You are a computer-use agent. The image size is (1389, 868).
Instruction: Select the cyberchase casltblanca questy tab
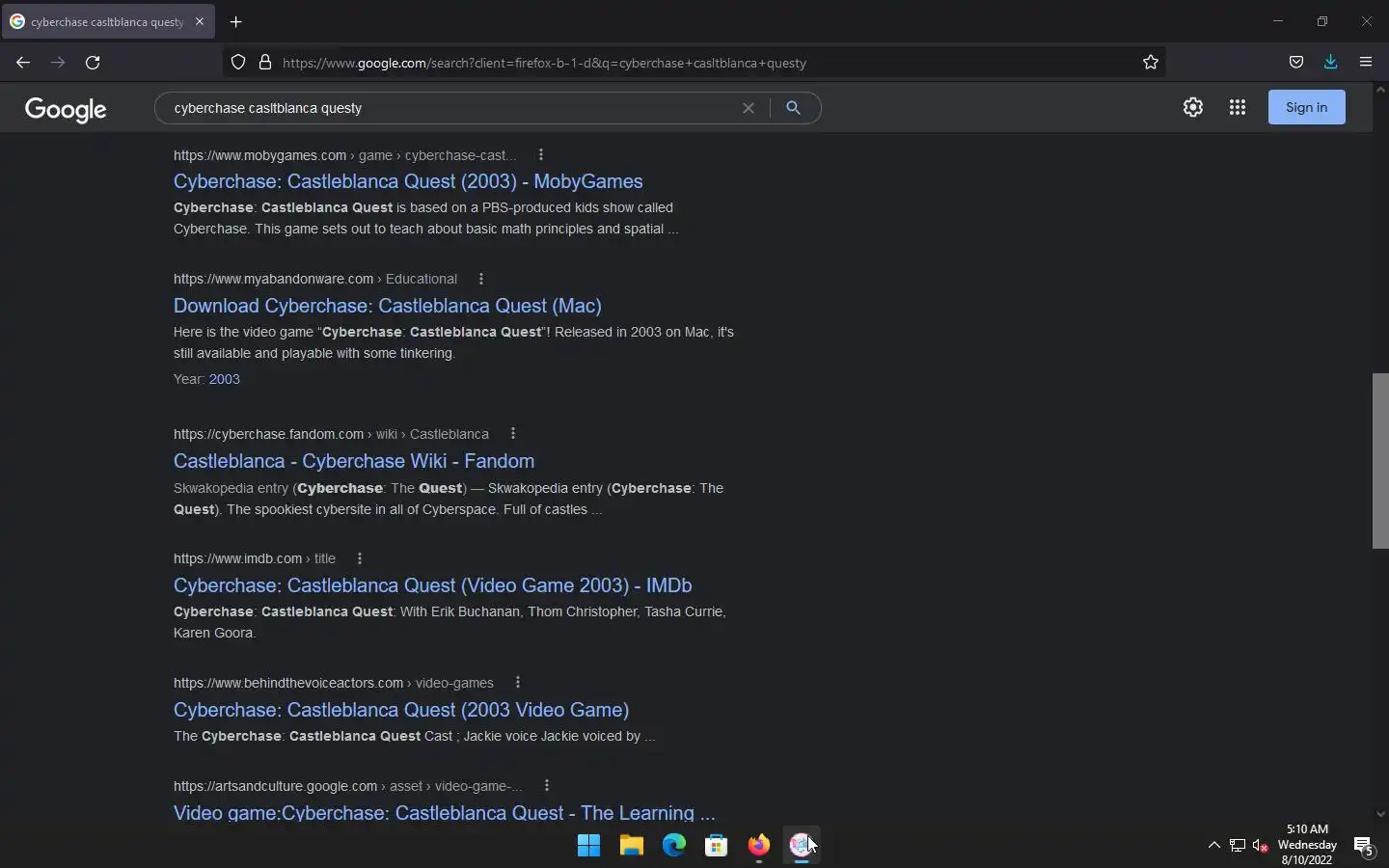(x=107, y=21)
